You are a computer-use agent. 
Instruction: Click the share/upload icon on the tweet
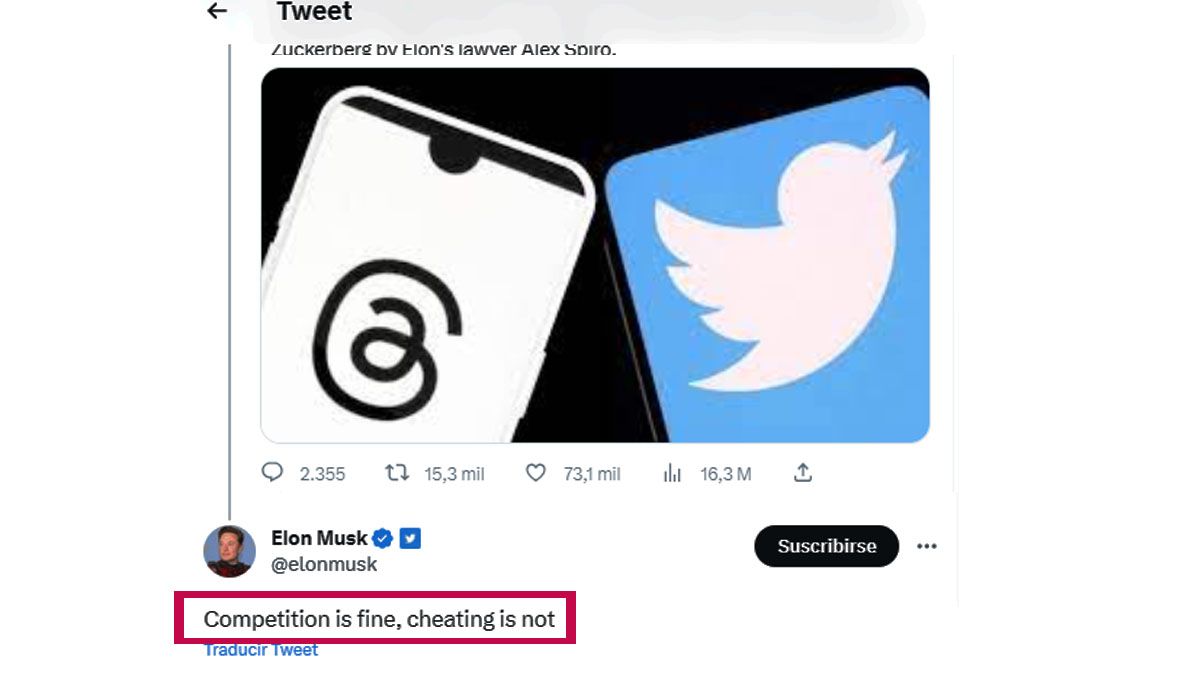(804, 472)
